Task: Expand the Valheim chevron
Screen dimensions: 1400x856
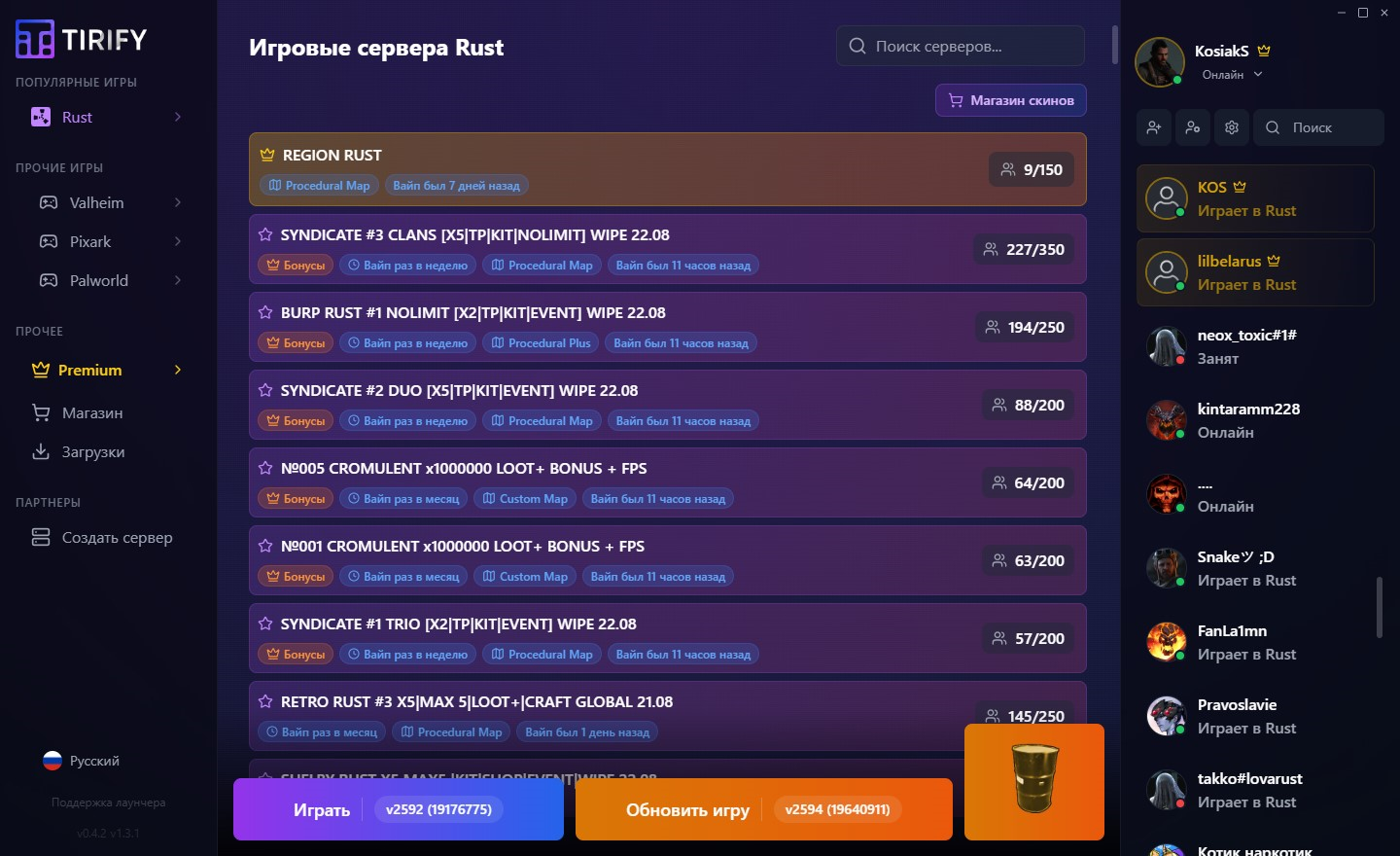Action: click(178, 202)
